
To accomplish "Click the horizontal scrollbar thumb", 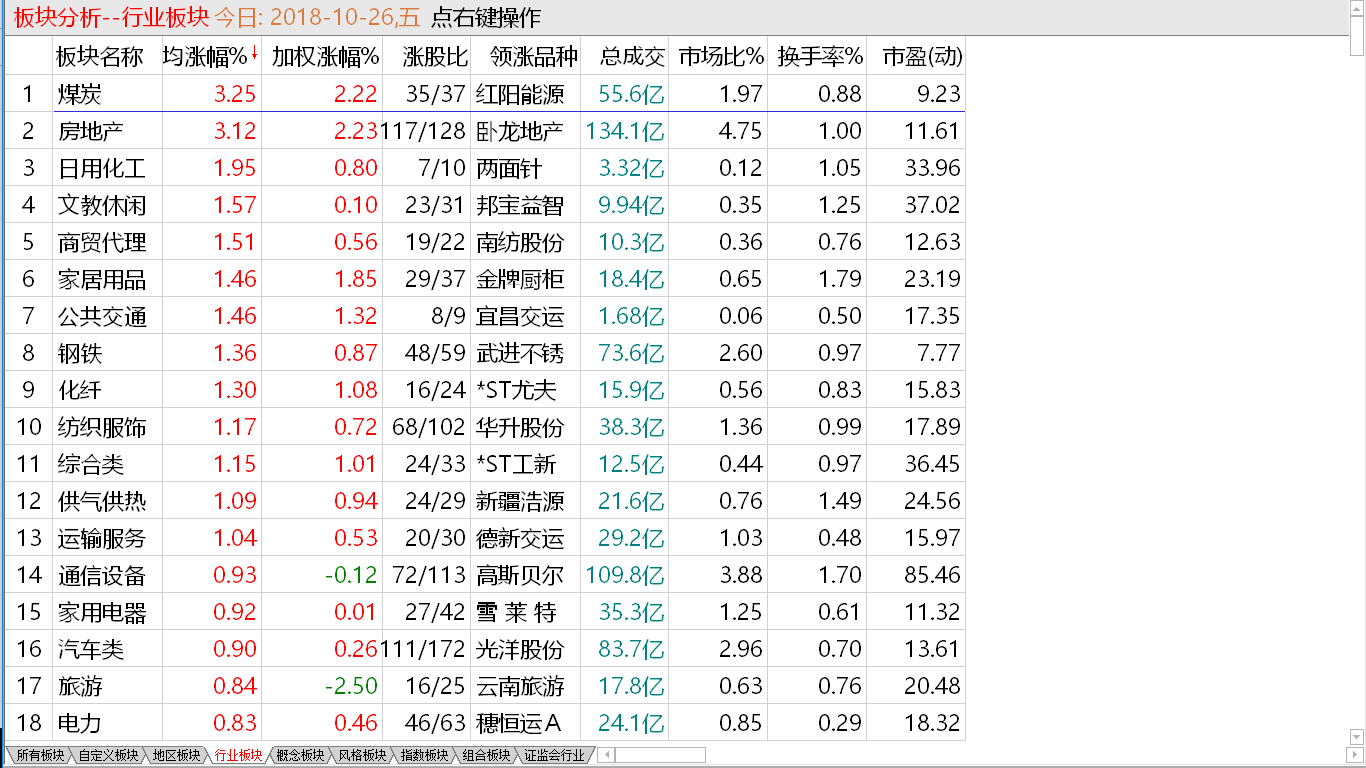I will (x=660, y=755).
